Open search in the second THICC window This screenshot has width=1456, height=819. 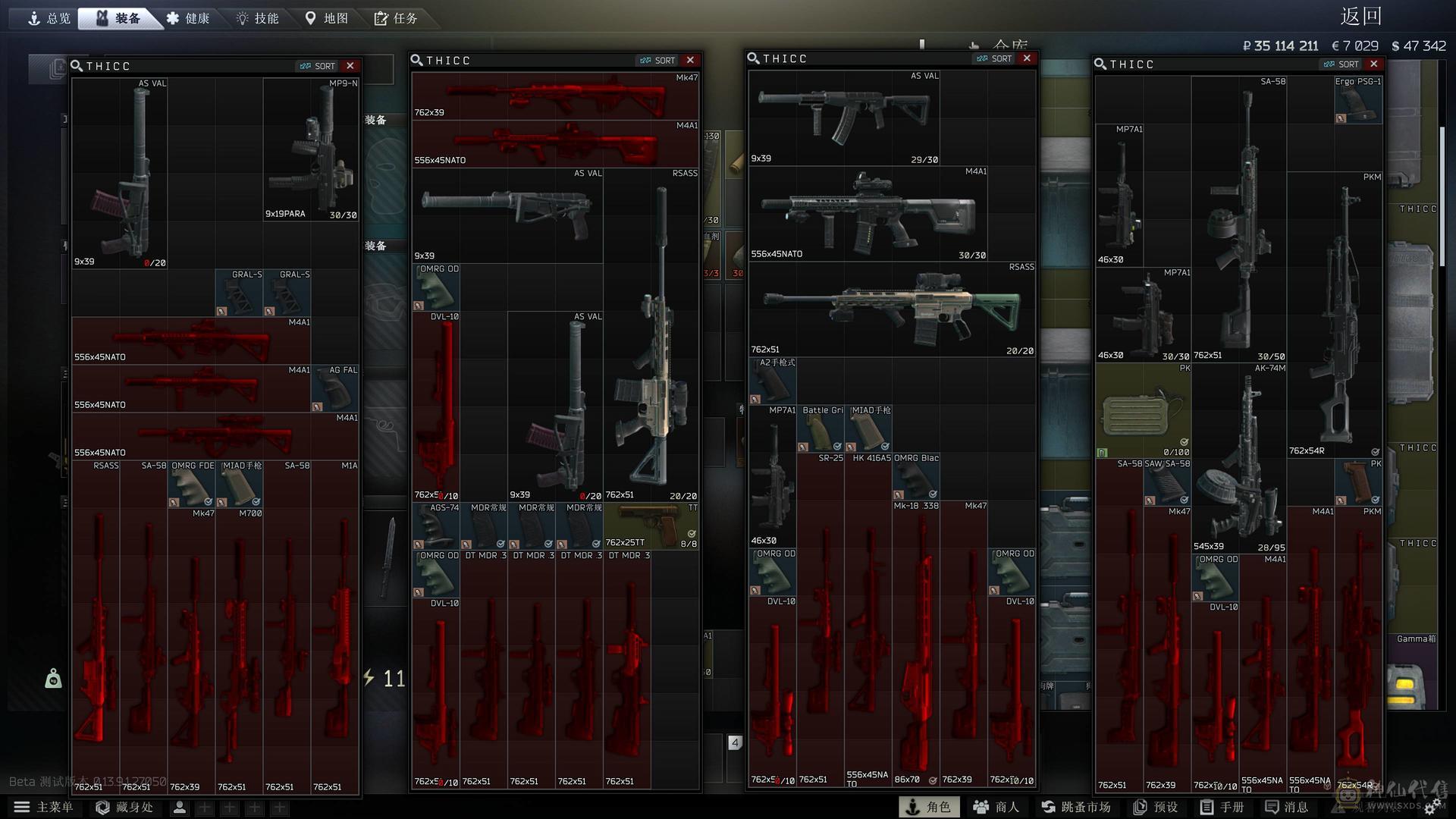(x=416, y=60)
